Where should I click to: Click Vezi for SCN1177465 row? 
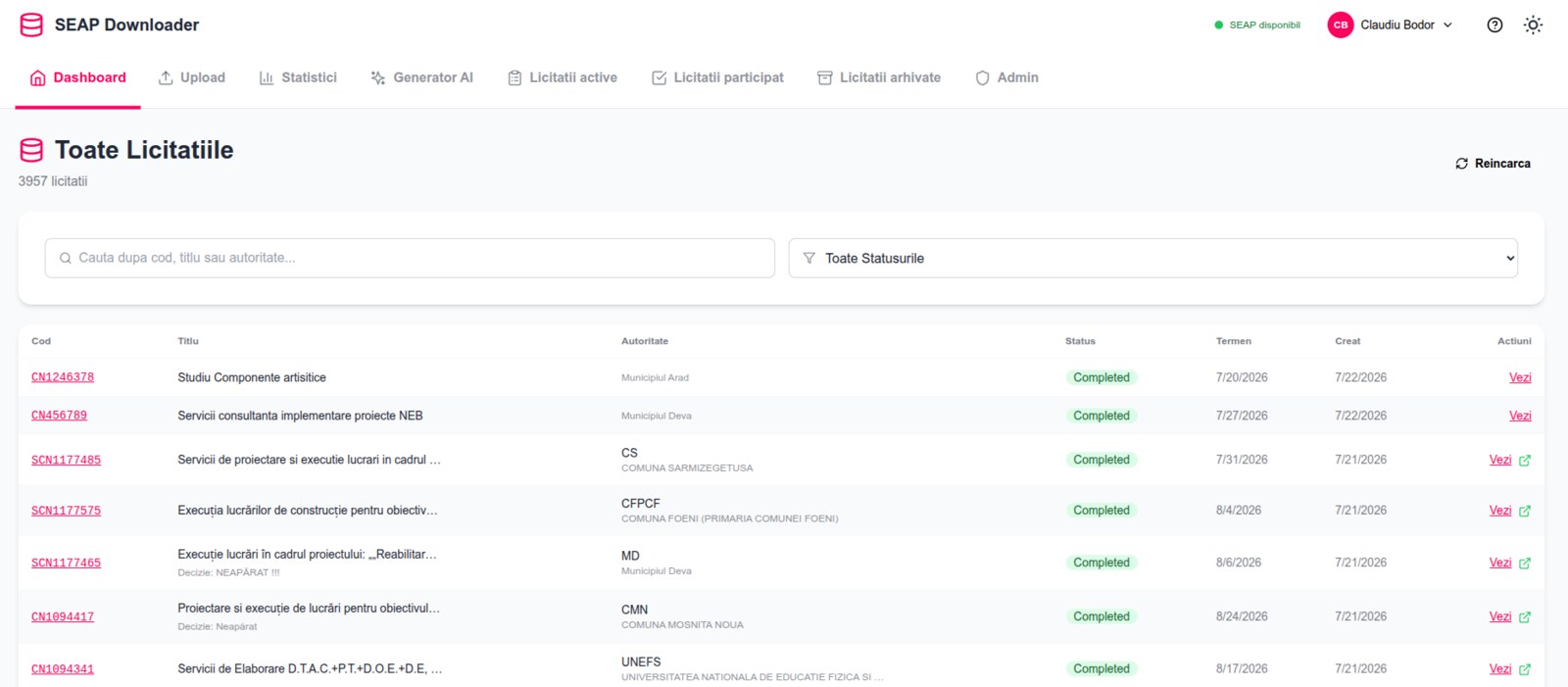coord(1500,563)
